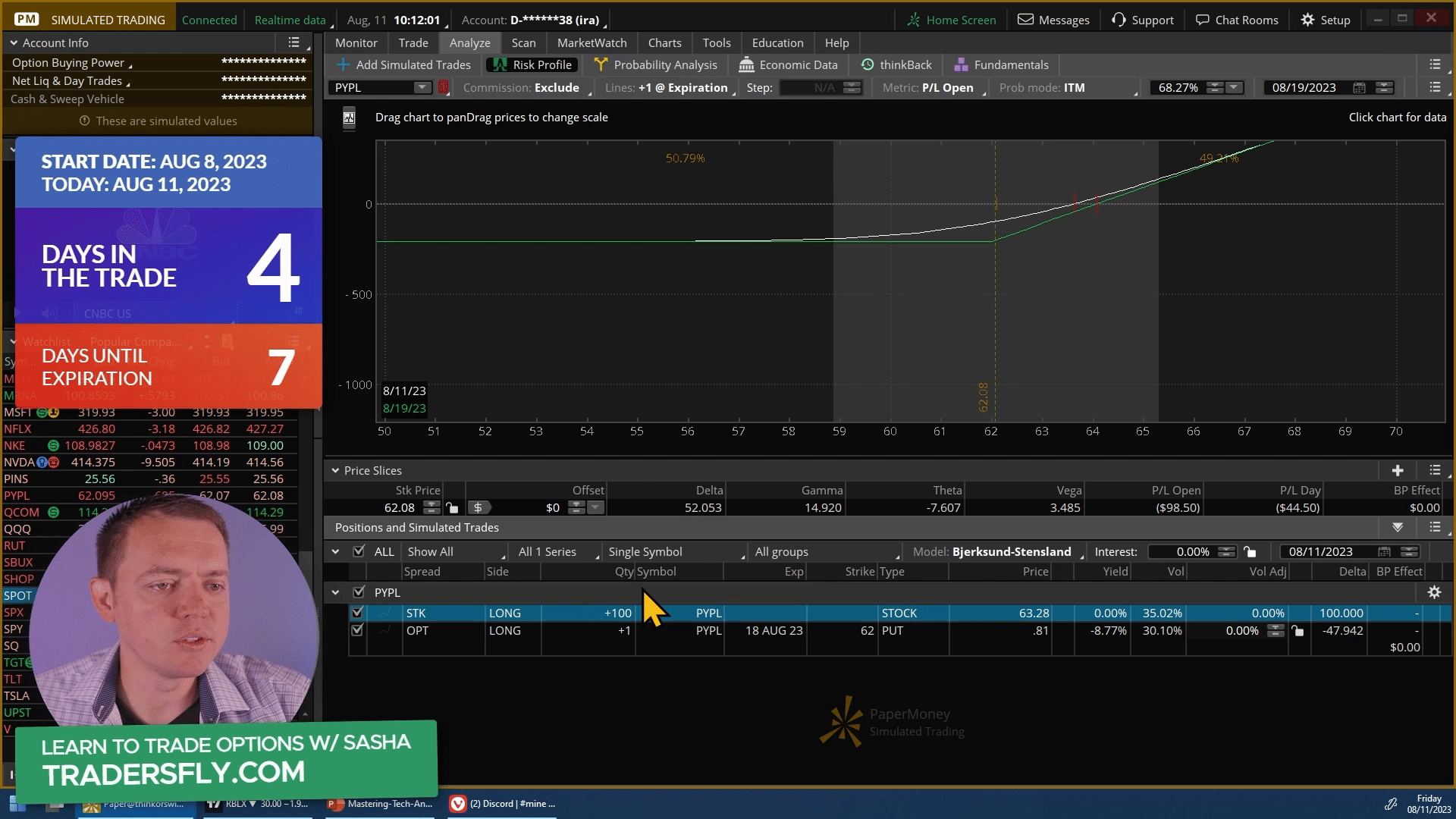1456x819 pixels.
Task: Open calendar picker for 08/11/2023 date
Action: point(1384,552)
